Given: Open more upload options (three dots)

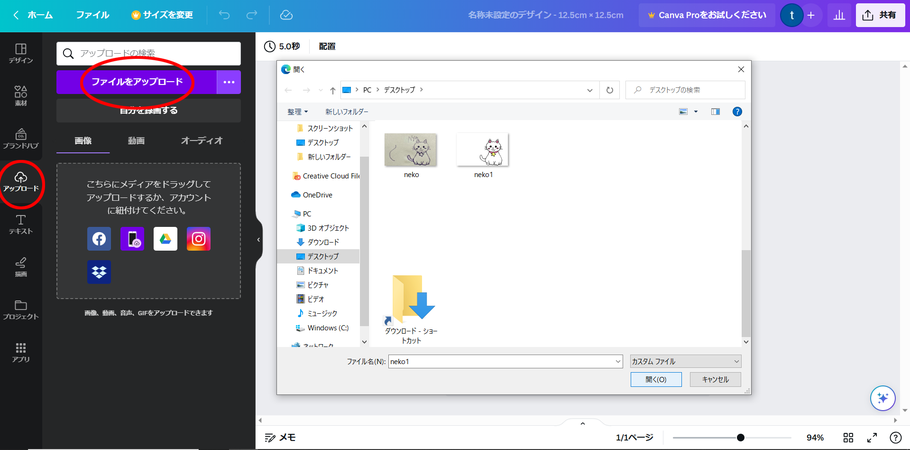Looking at the screenshot, I should (x=229, y=82).
